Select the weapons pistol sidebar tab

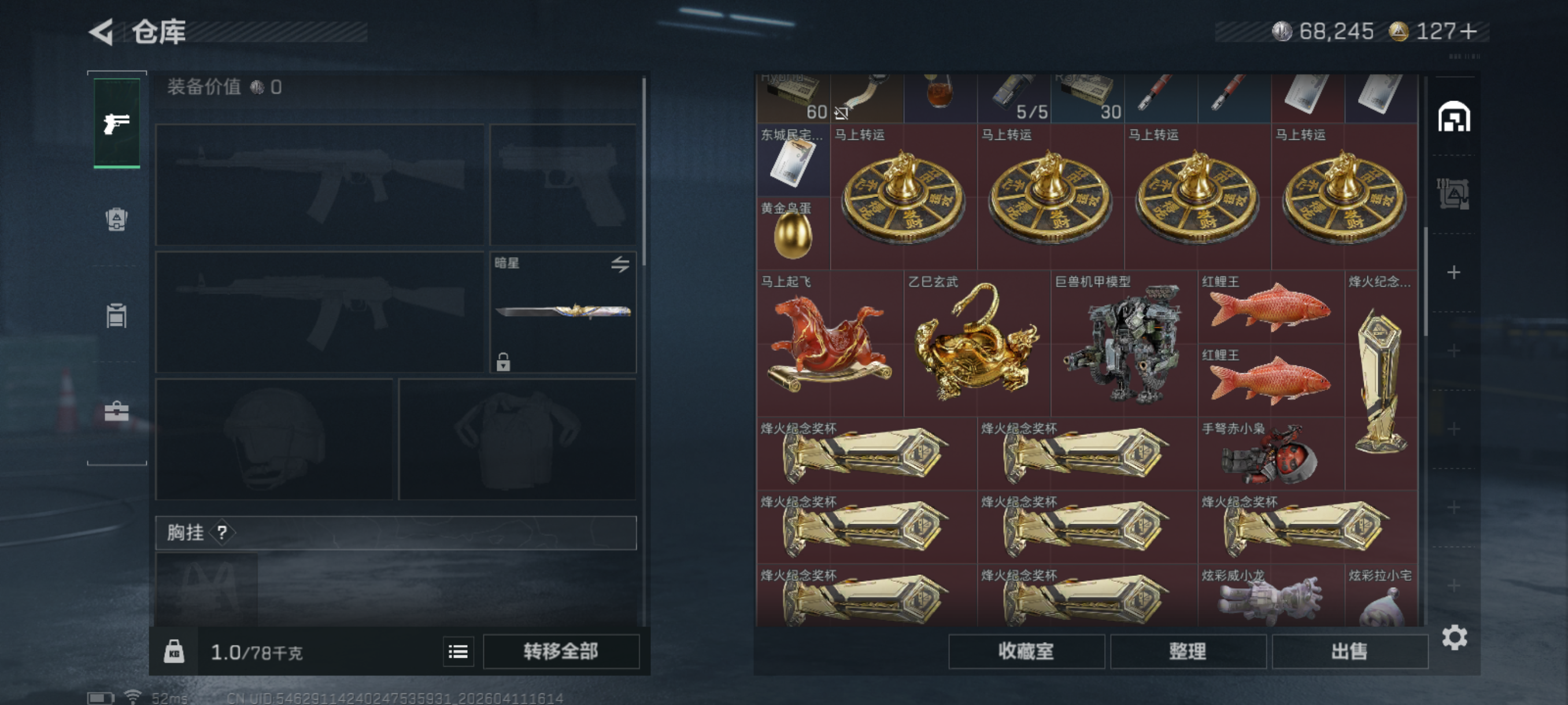tap(117, 124)
